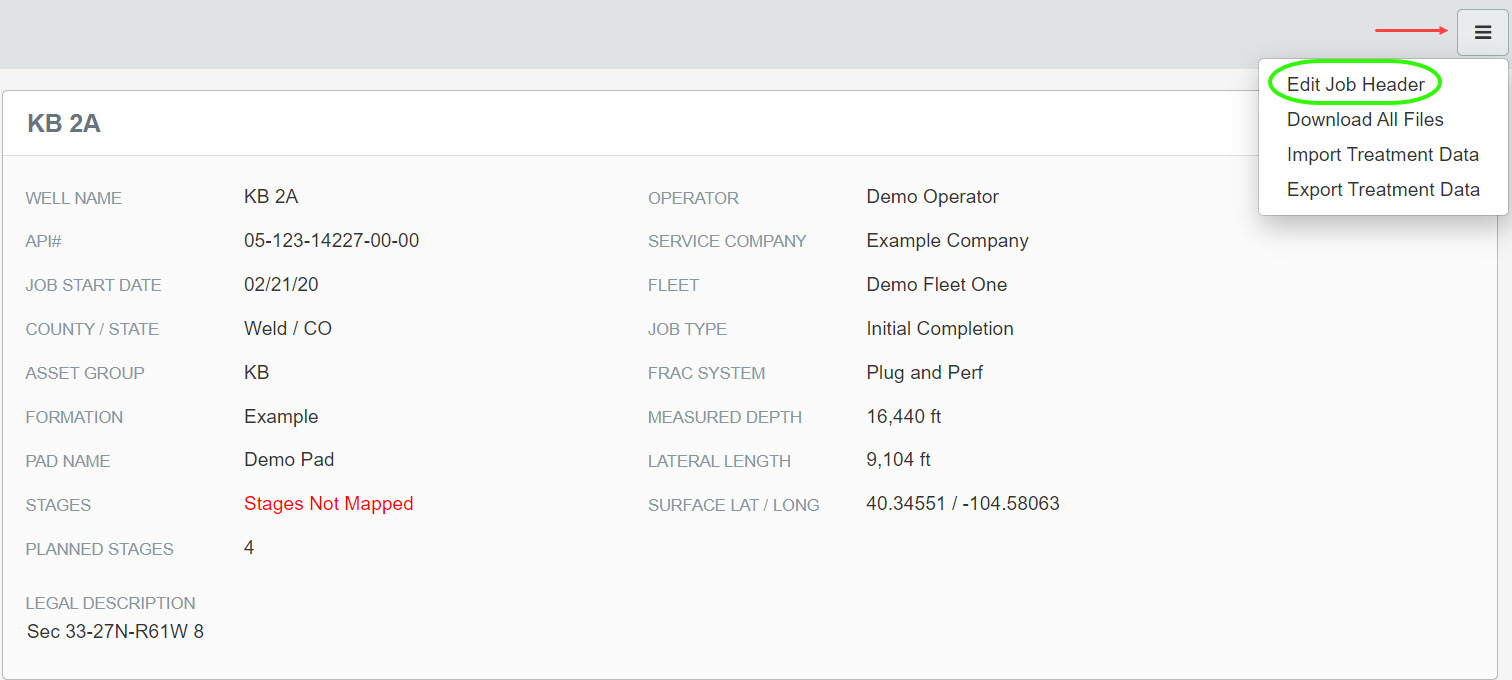Viewport: 1512px width, 680px height.
Task: Click the KB 2A panel heading
Action: pyautogui.click(x=64, y=124)
